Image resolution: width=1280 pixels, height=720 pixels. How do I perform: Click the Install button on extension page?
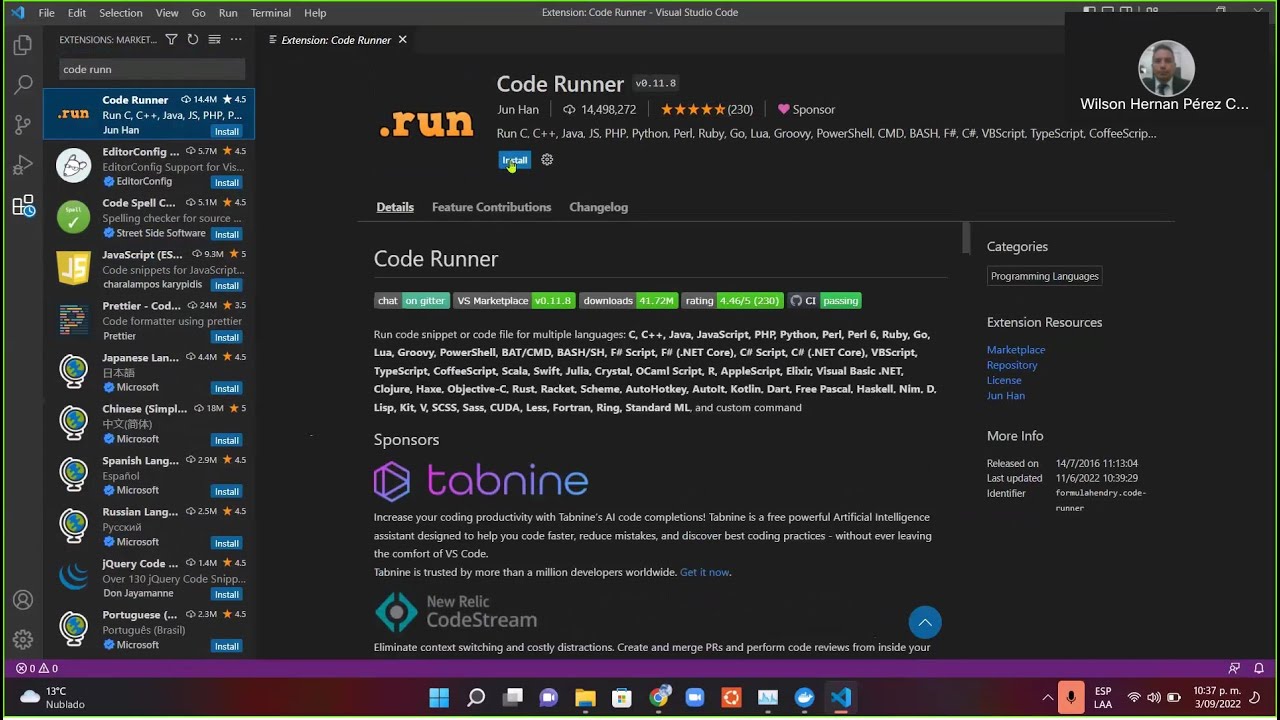pos(514,160)
